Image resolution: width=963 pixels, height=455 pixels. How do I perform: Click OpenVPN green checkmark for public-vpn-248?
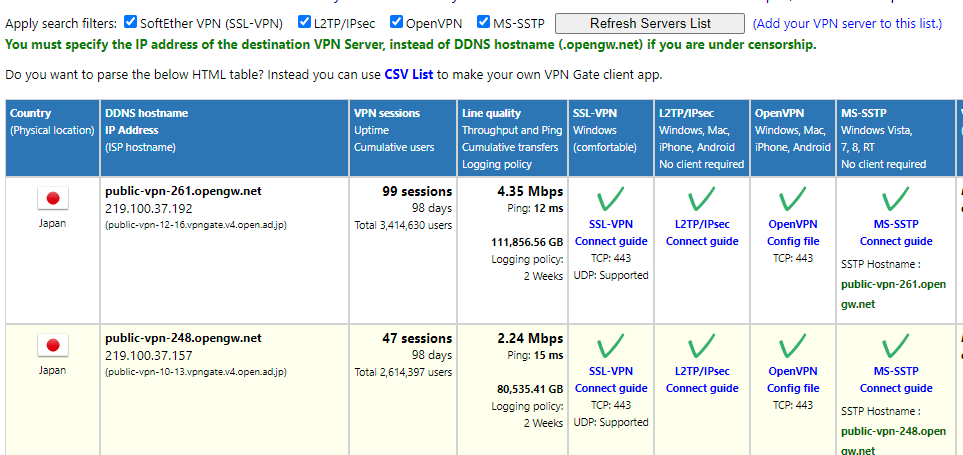tap(793, 346)
